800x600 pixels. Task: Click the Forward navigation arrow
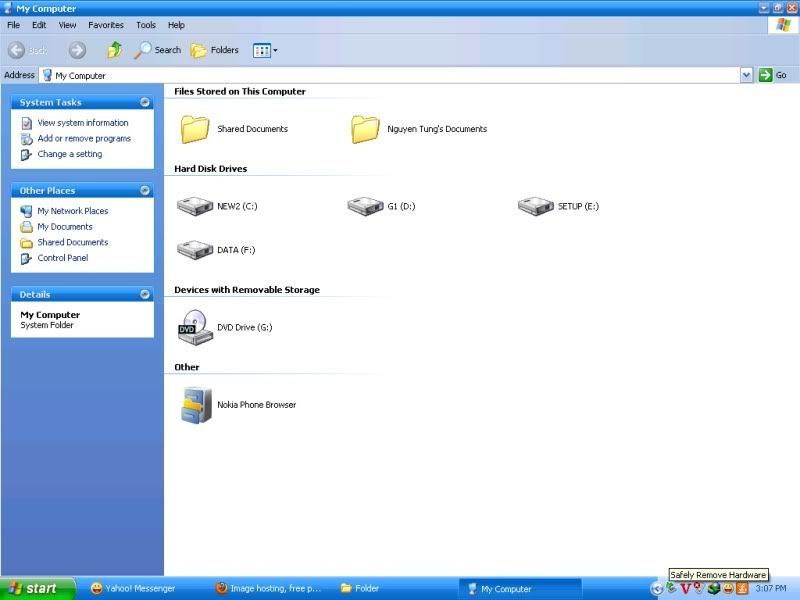(77, 50)
